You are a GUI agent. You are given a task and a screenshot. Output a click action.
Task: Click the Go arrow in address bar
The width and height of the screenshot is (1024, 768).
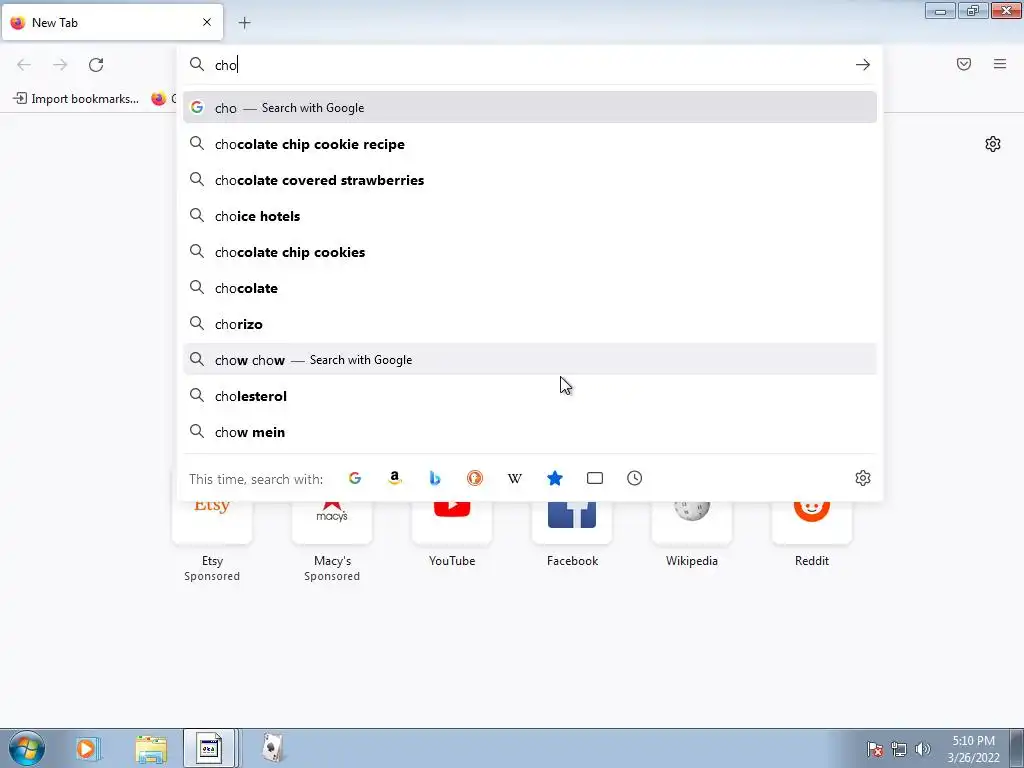[863, 65]
